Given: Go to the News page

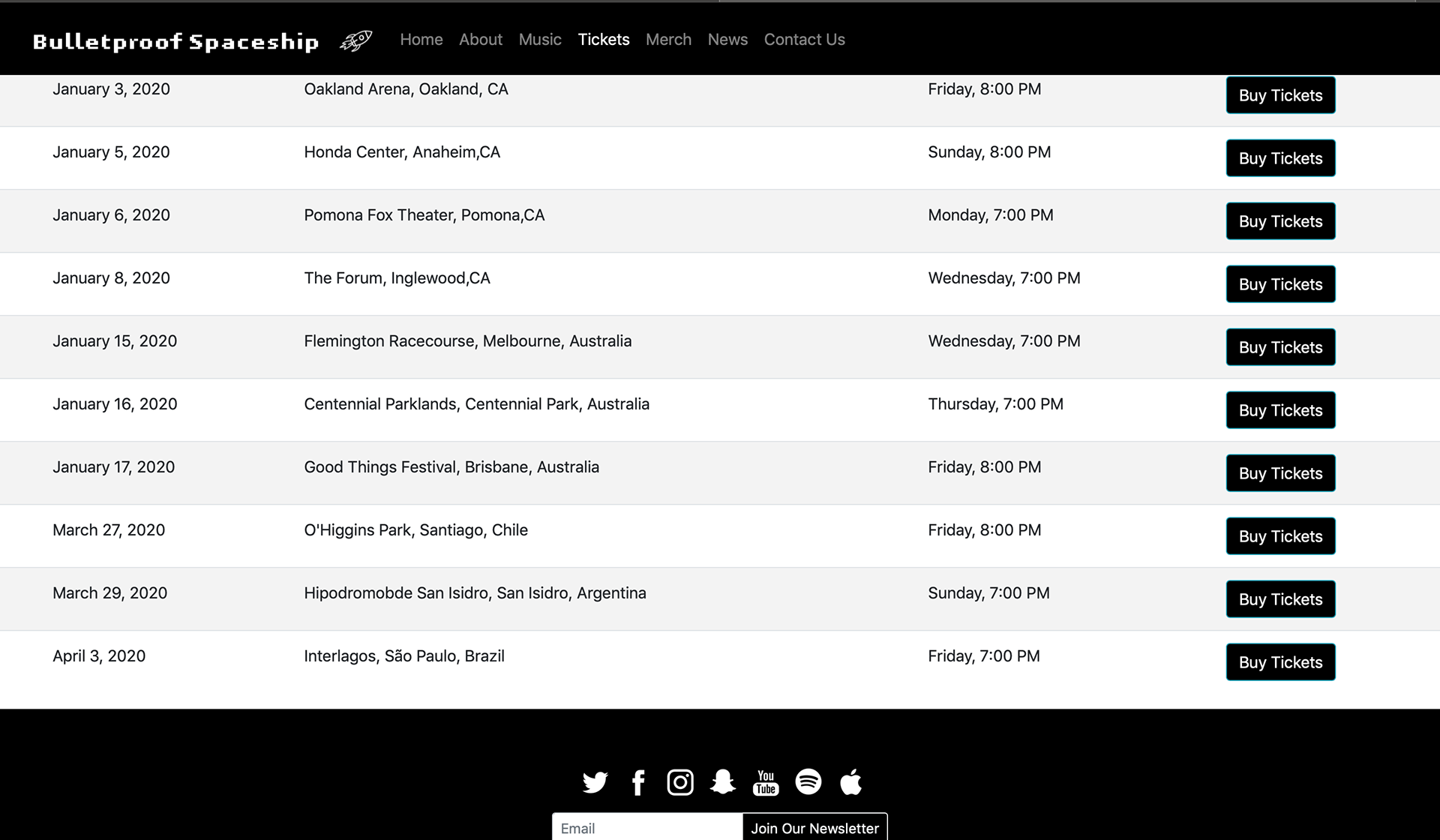Looking at the screenshot, I should coord(727,40).
